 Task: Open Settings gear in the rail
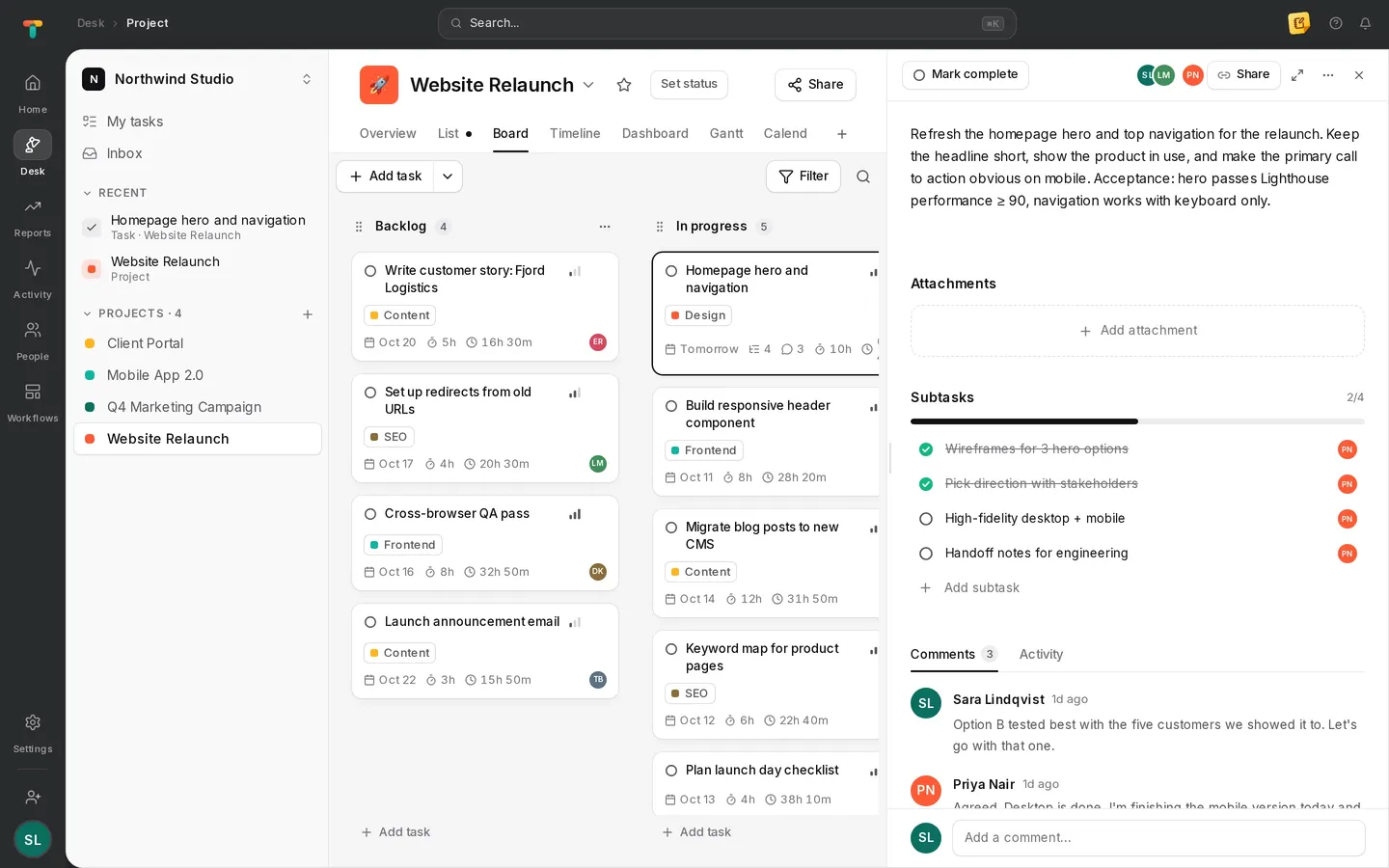[33, 722]
